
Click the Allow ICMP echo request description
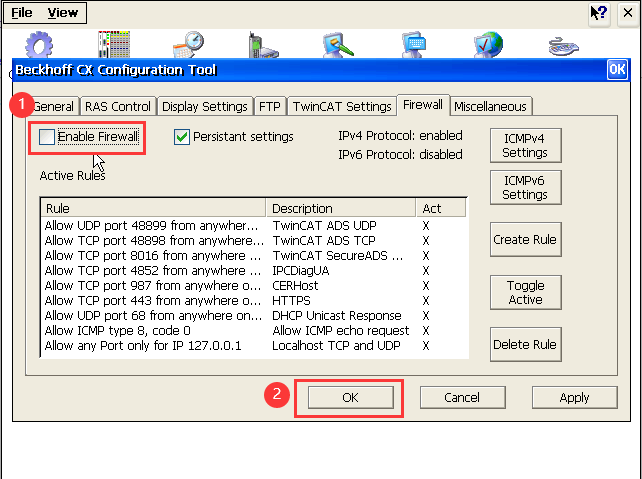coord(341,331)
